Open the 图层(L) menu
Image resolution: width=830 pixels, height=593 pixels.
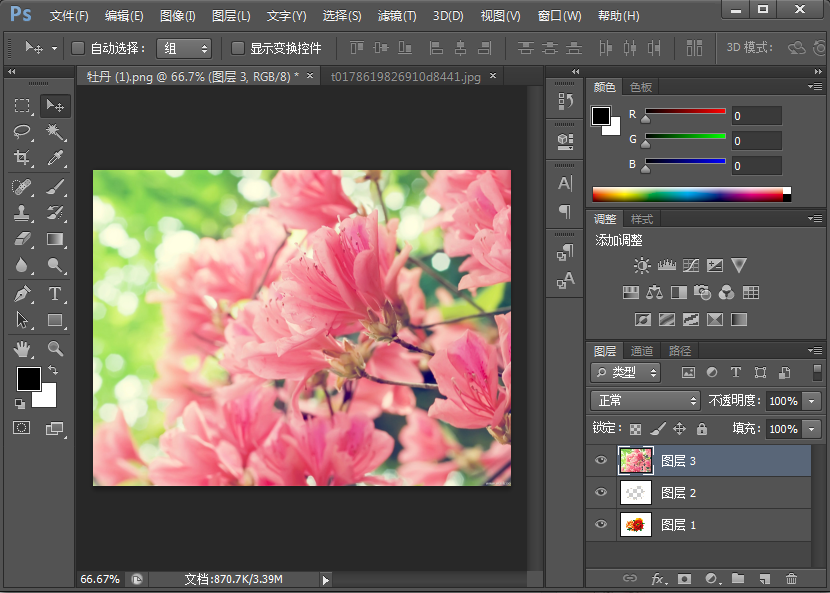[231, 16]
